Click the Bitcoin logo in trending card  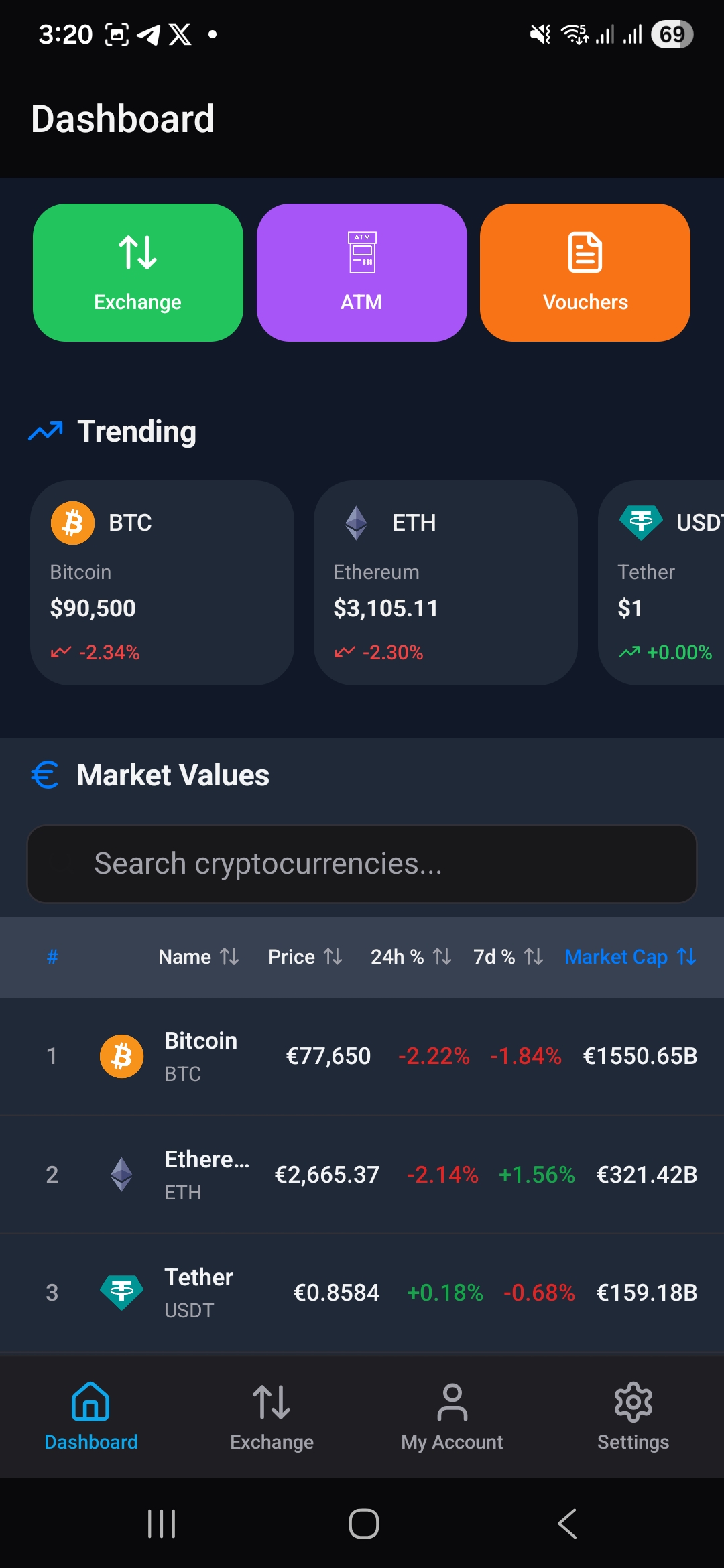(x=74, y=522)
